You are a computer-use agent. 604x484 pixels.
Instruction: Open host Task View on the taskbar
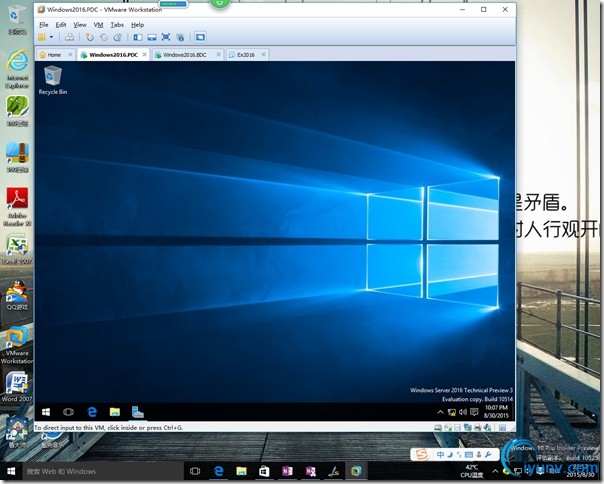[195, 471]
